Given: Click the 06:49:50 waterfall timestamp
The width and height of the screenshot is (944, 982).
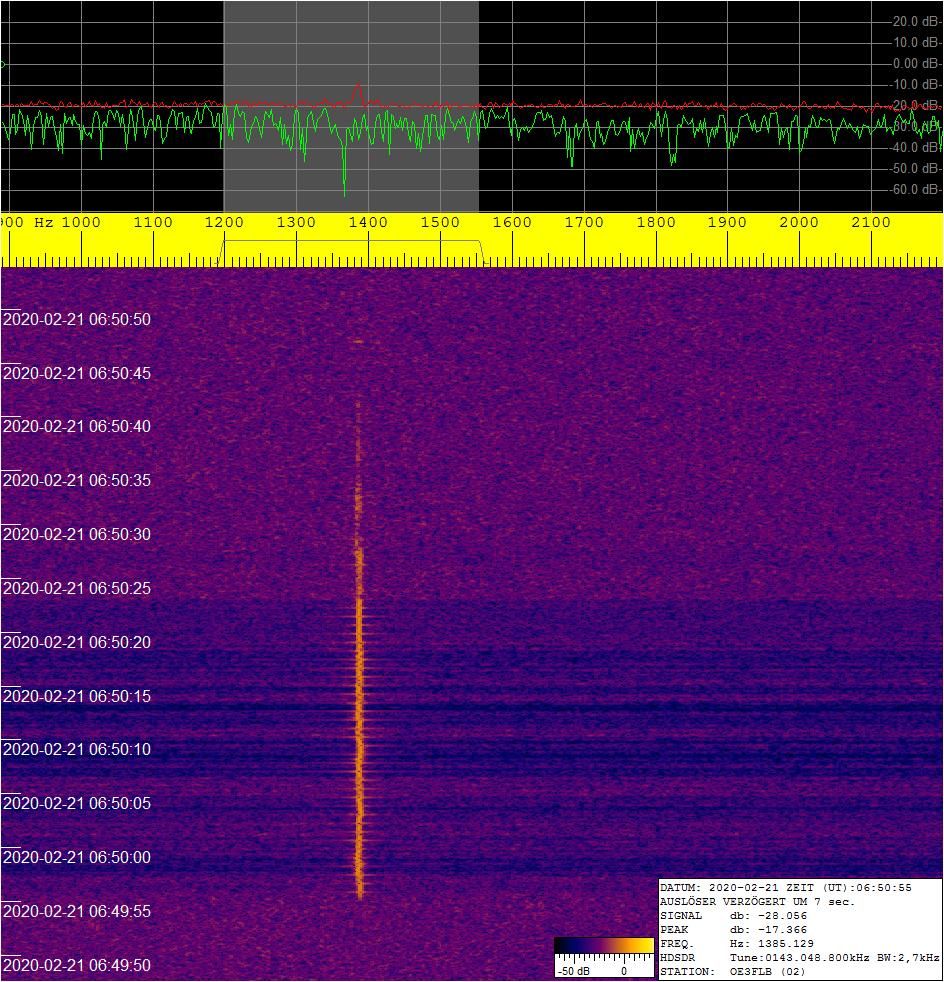Looking at the screenshot, I should point(77,965).
